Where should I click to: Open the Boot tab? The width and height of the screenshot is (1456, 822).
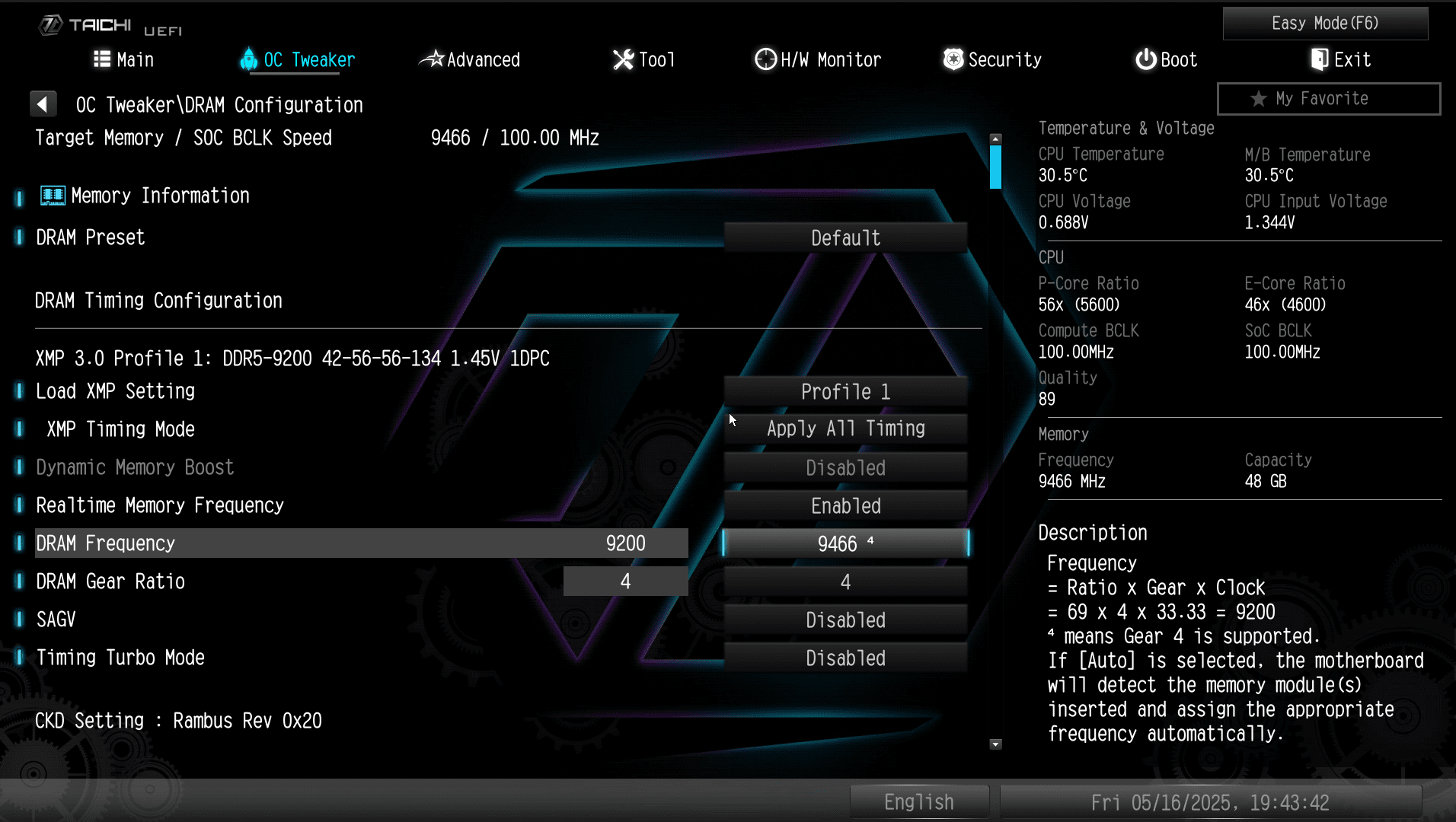[x=1166, y=59]
